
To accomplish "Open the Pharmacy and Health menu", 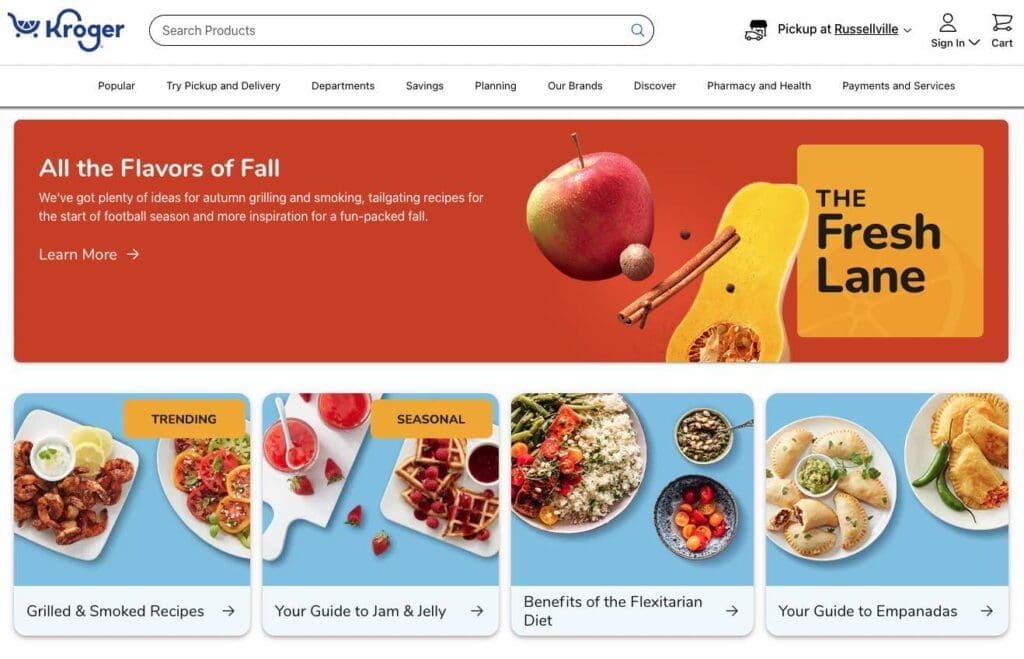I will (x=759, y=86).
